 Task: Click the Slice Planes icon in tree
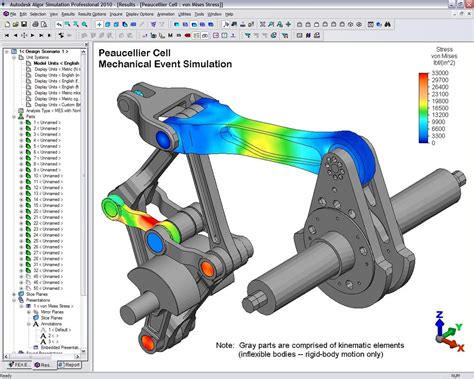coord(21,294)
